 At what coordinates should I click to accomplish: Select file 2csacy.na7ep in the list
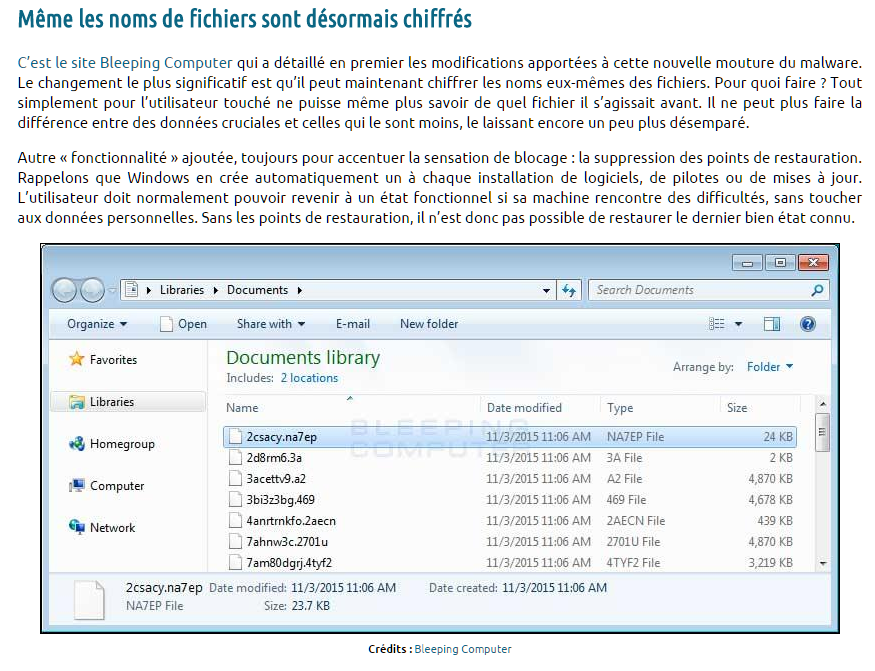point(509,437)
